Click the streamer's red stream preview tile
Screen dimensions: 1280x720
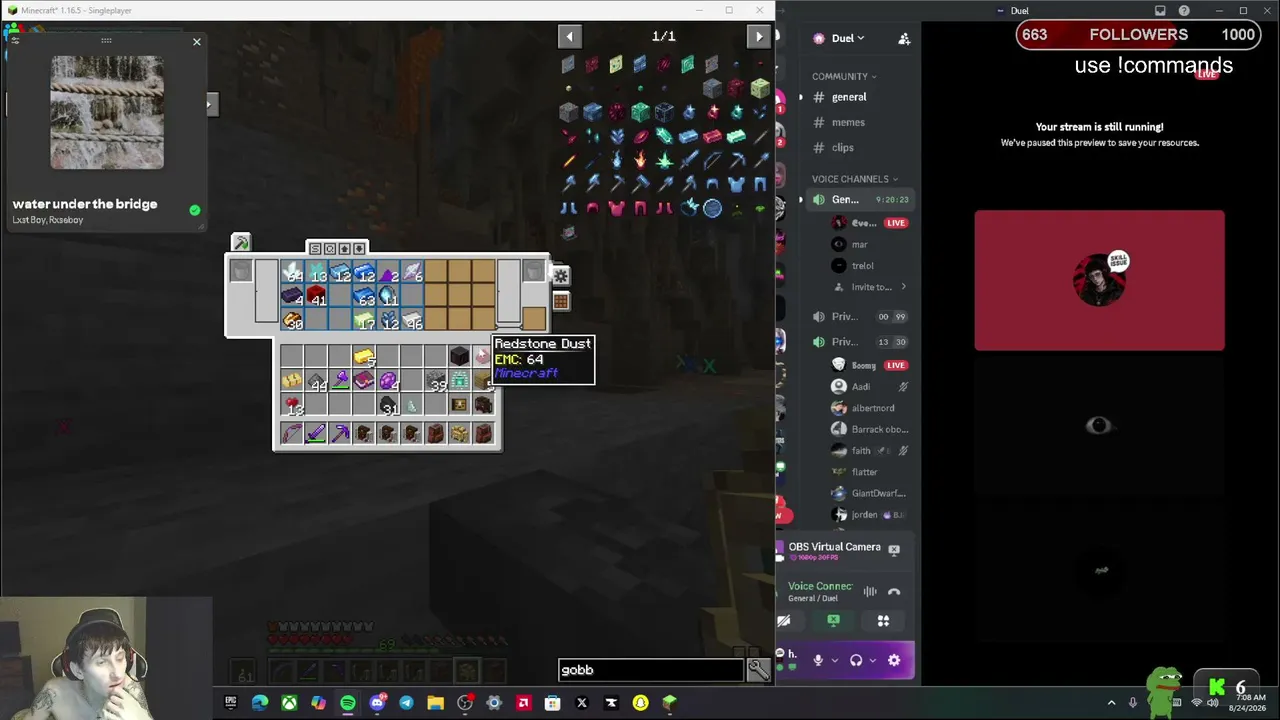tap(1099, 280)
